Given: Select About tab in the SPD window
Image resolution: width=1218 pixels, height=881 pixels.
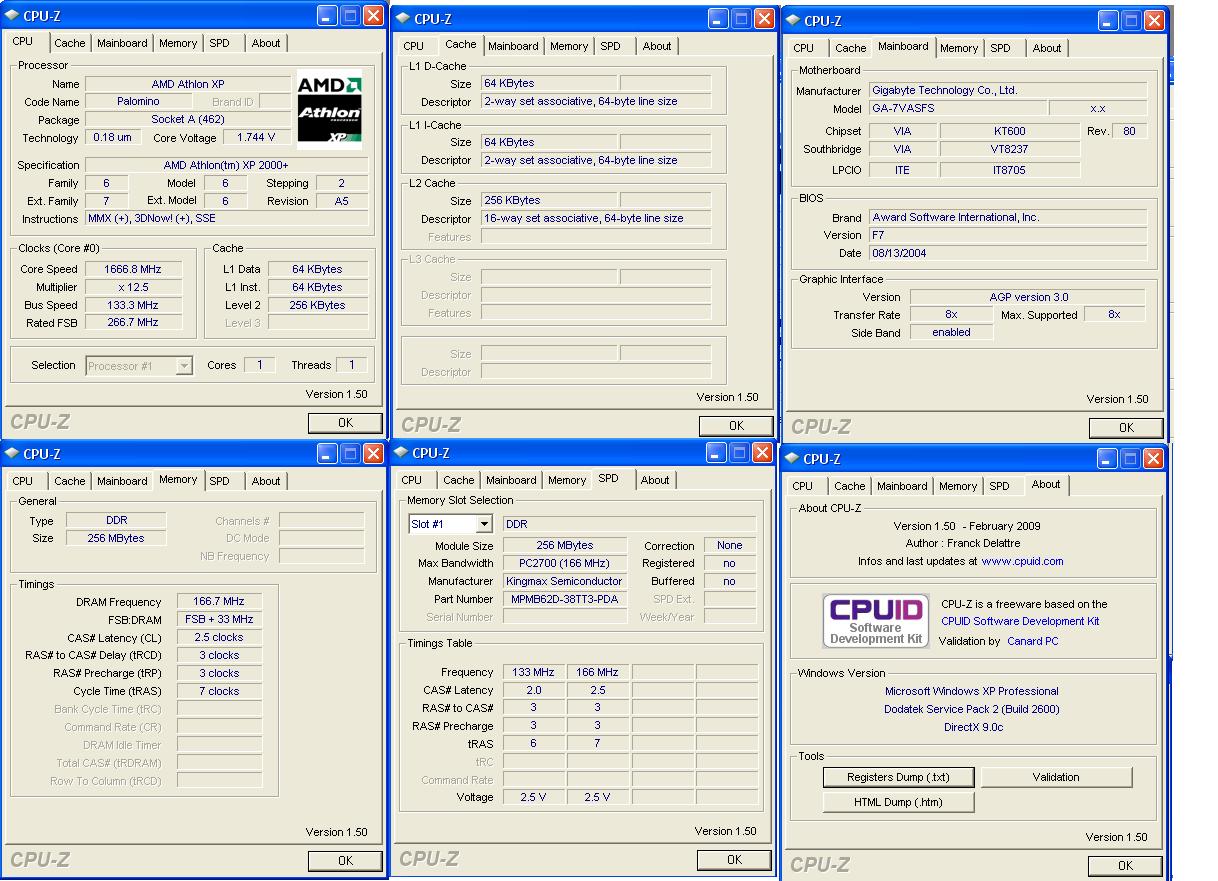Looking at the screenshot, I should [655, 480].
